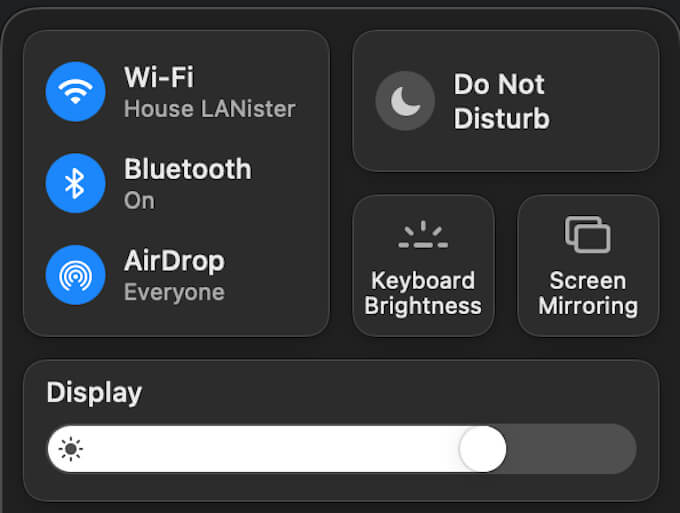Click the House LANister network name
Screen dimensions: 680x513
209,108
